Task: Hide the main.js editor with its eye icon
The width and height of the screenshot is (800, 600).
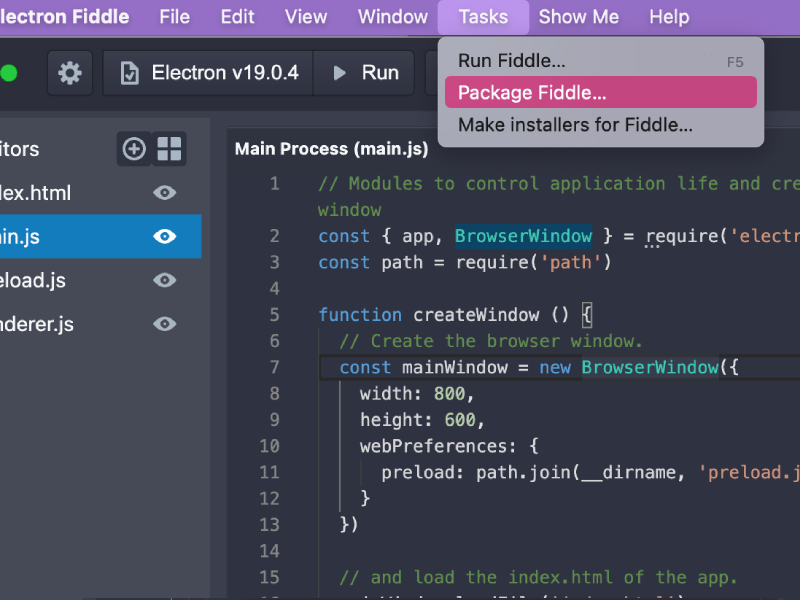Action: click(164, 237)
